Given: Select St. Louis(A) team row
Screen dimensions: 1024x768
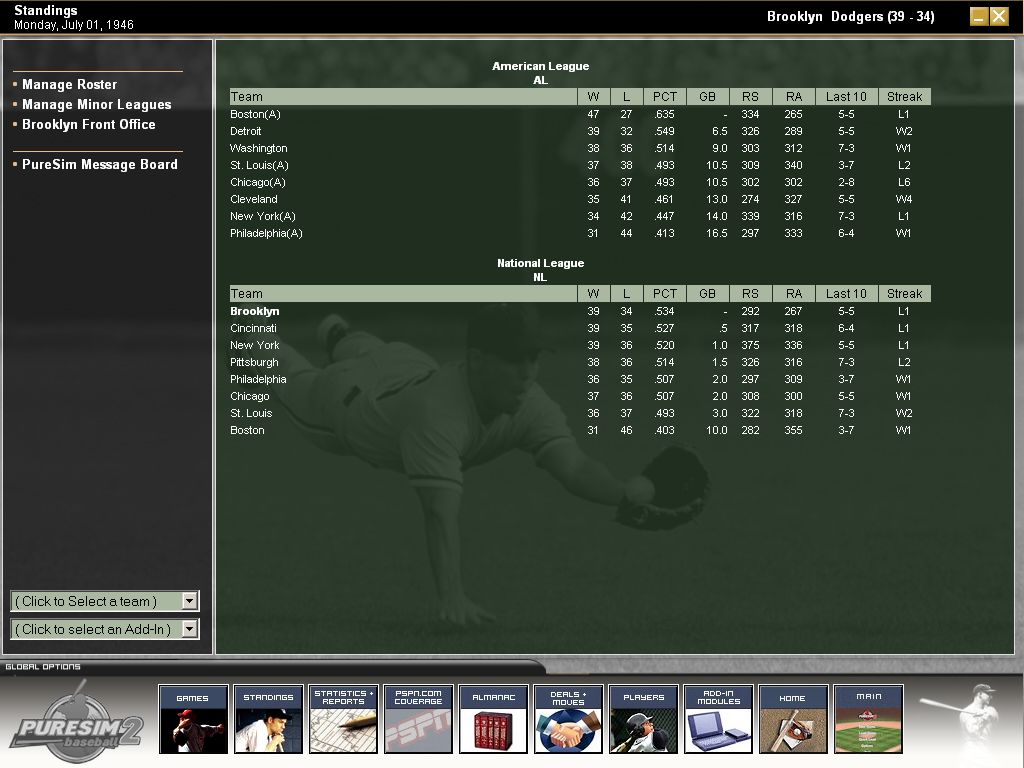Looking at the screenshot, I should tap(580, 165).
